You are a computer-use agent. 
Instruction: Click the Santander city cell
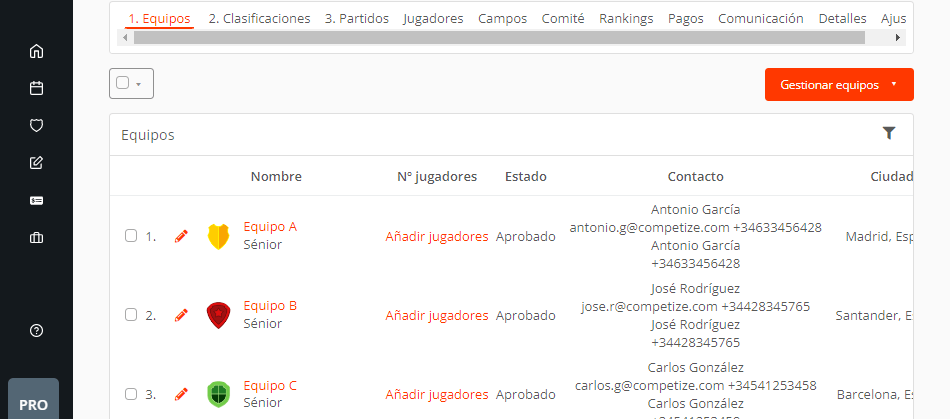point(874,315)
